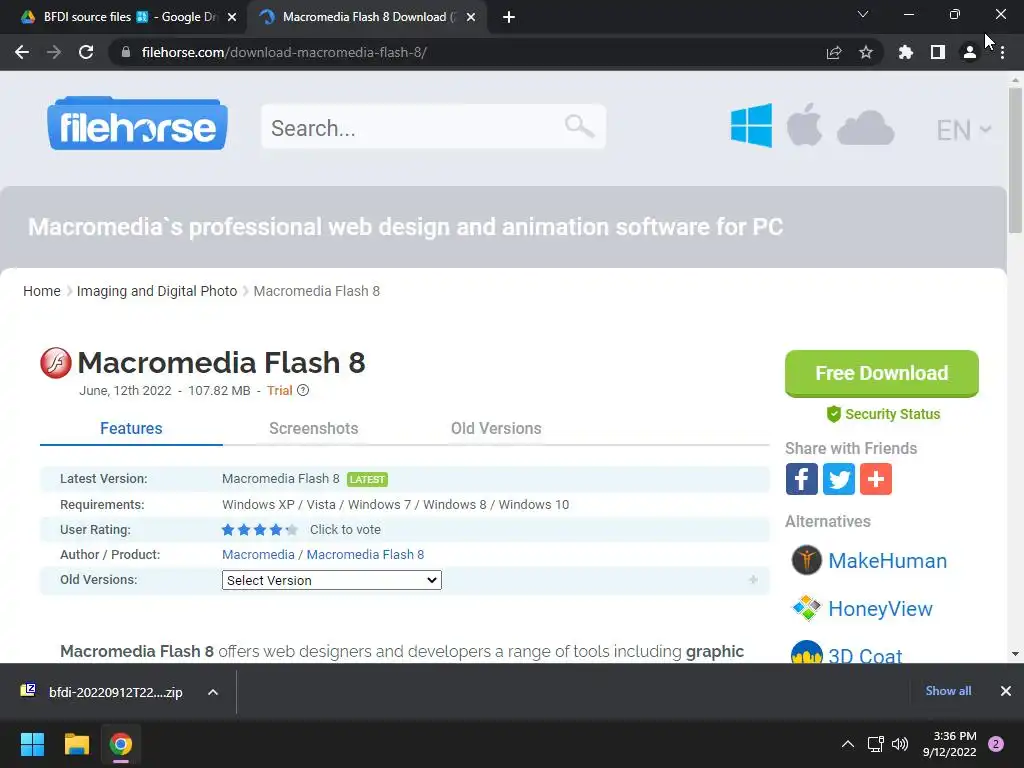This screenshot has height=768, width=1024.
Task: Open Windows Start menu
Action: (32, 744)
